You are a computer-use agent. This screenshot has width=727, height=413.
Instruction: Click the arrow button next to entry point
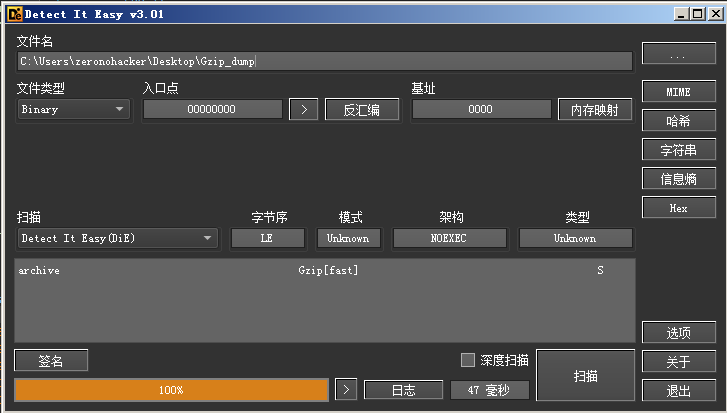tap(304, 109)
